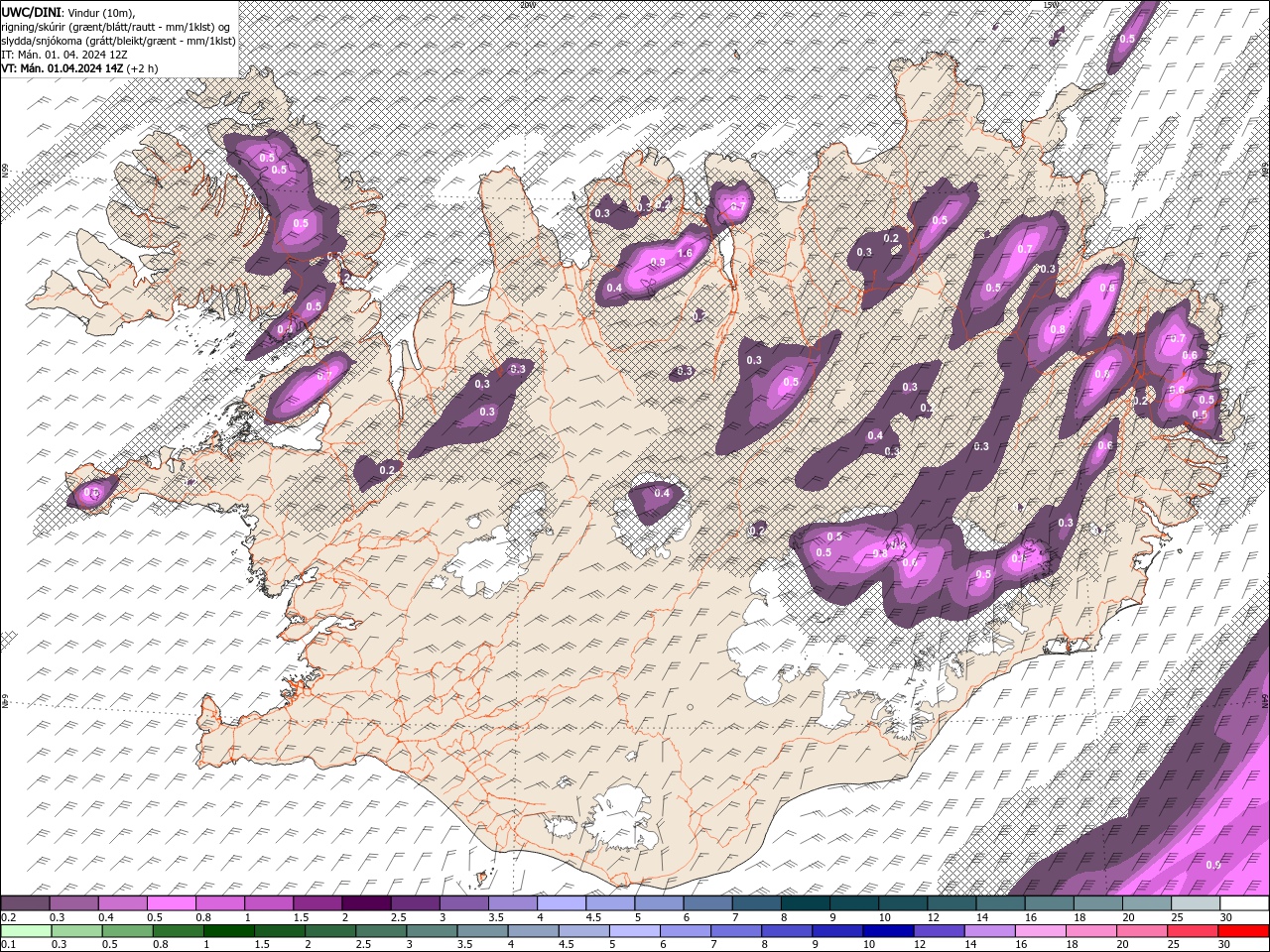Click the UWC/DINI title text

[x=30, y=11]
